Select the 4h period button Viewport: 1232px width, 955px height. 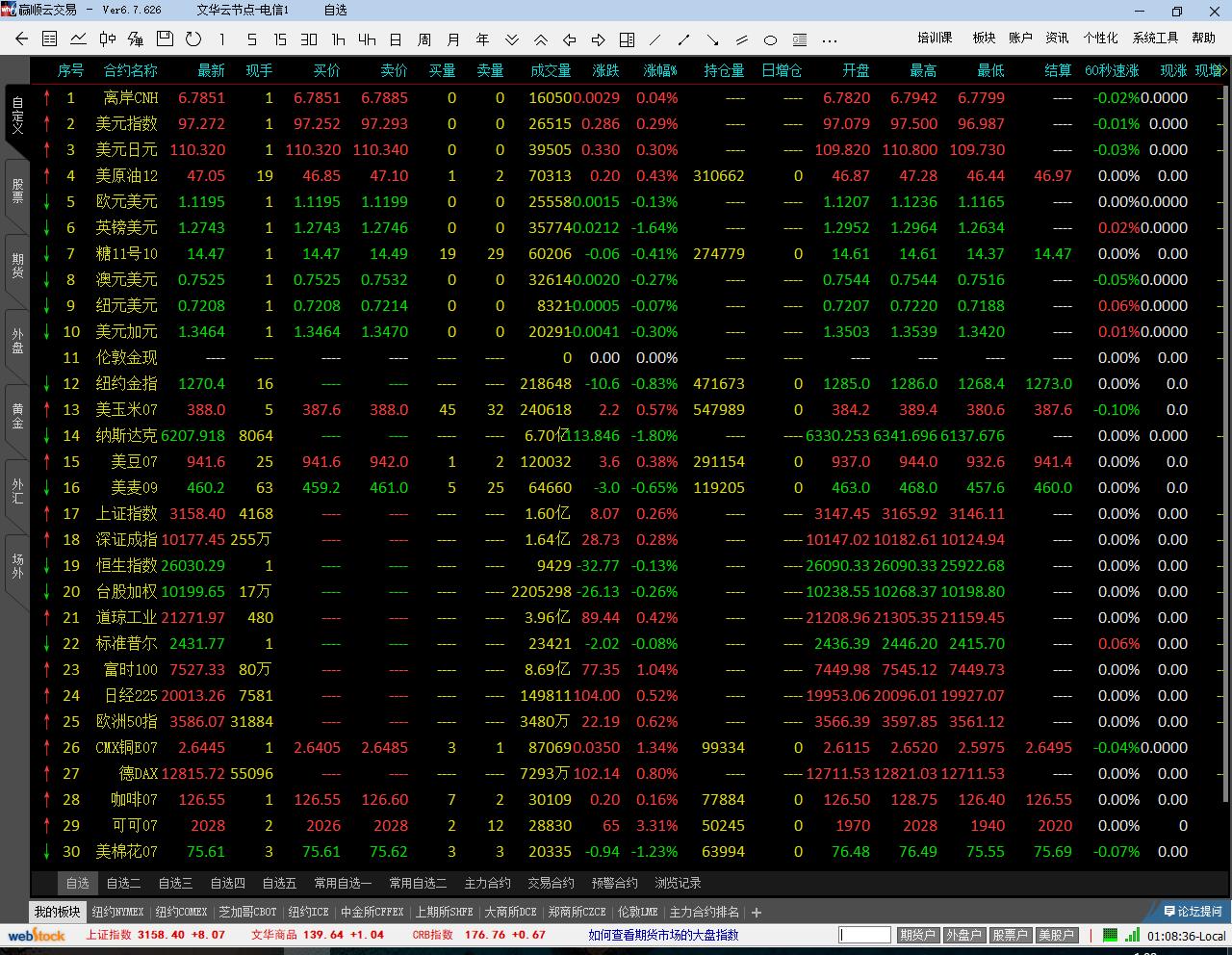367,39
